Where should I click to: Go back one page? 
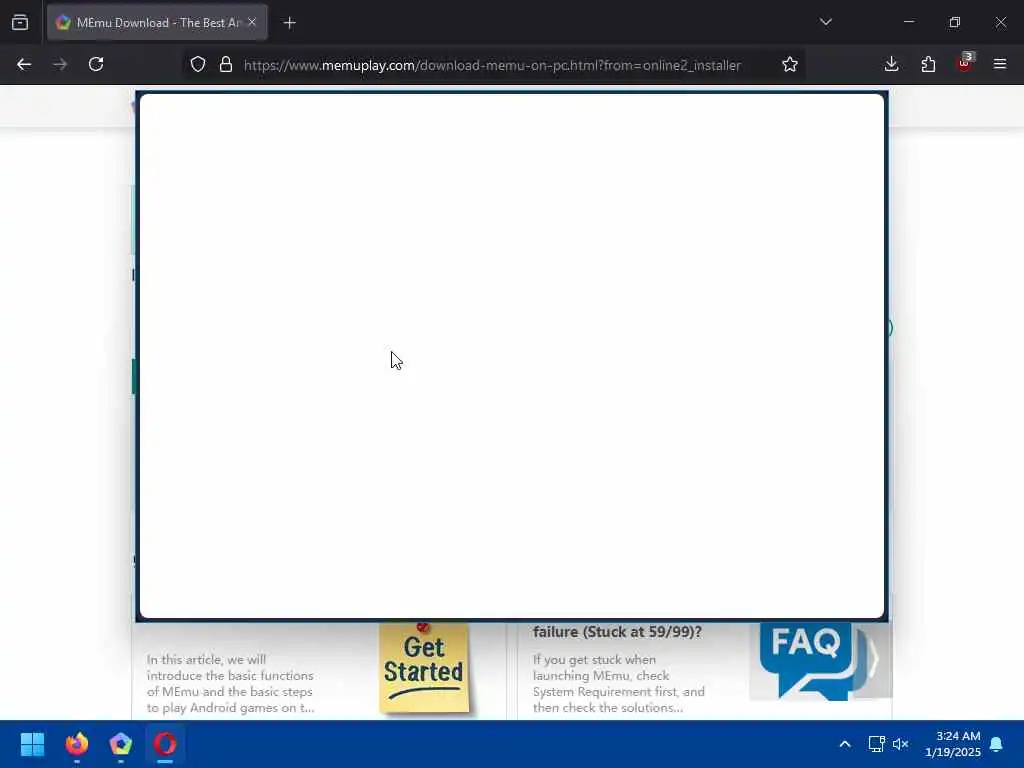24,64
